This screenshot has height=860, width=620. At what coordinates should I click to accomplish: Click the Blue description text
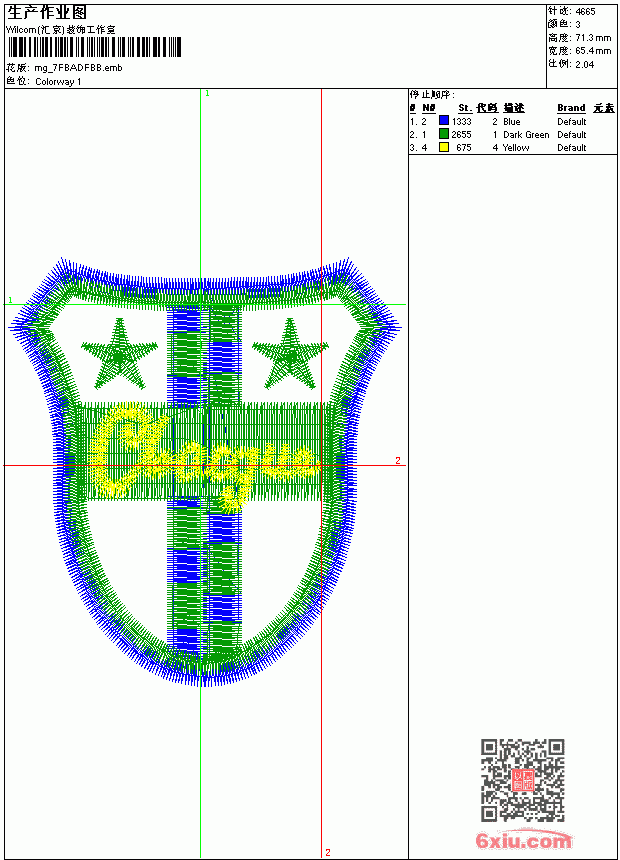point(512,121)
